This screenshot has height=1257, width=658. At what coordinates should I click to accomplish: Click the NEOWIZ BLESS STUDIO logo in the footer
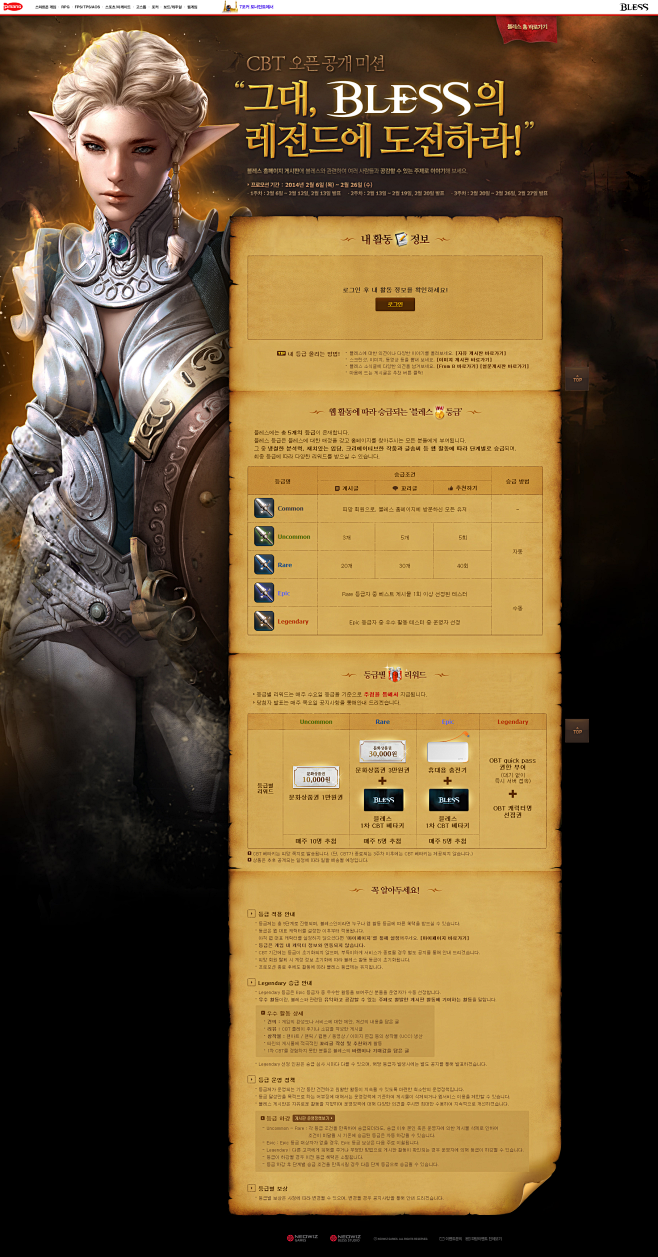click(347, 1237)
